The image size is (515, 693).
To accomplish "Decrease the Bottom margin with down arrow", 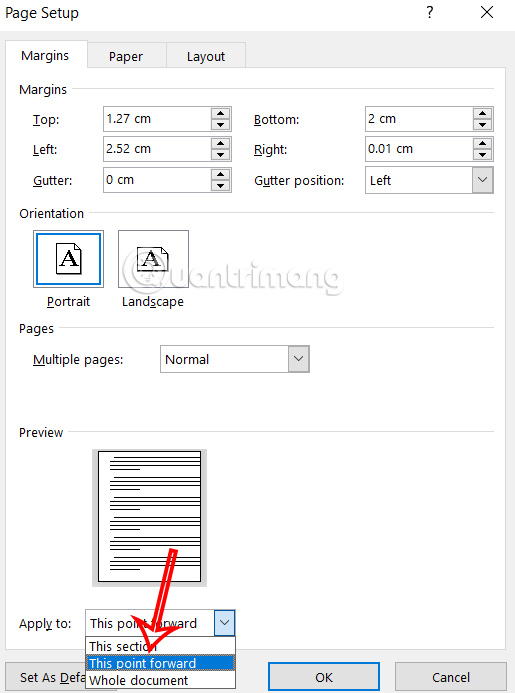I will coord(483,125).
